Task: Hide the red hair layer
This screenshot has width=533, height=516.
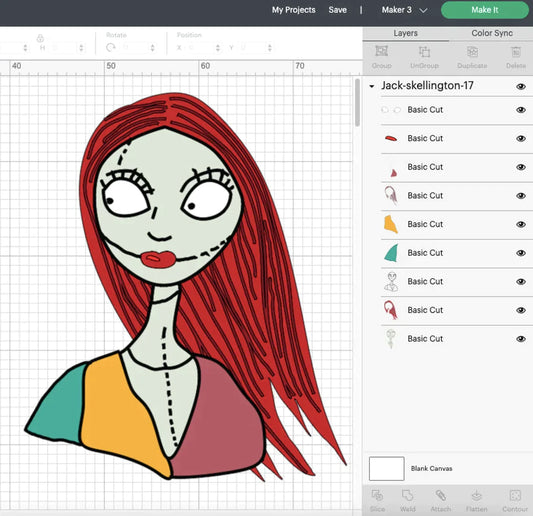Action: click(521, 310)
